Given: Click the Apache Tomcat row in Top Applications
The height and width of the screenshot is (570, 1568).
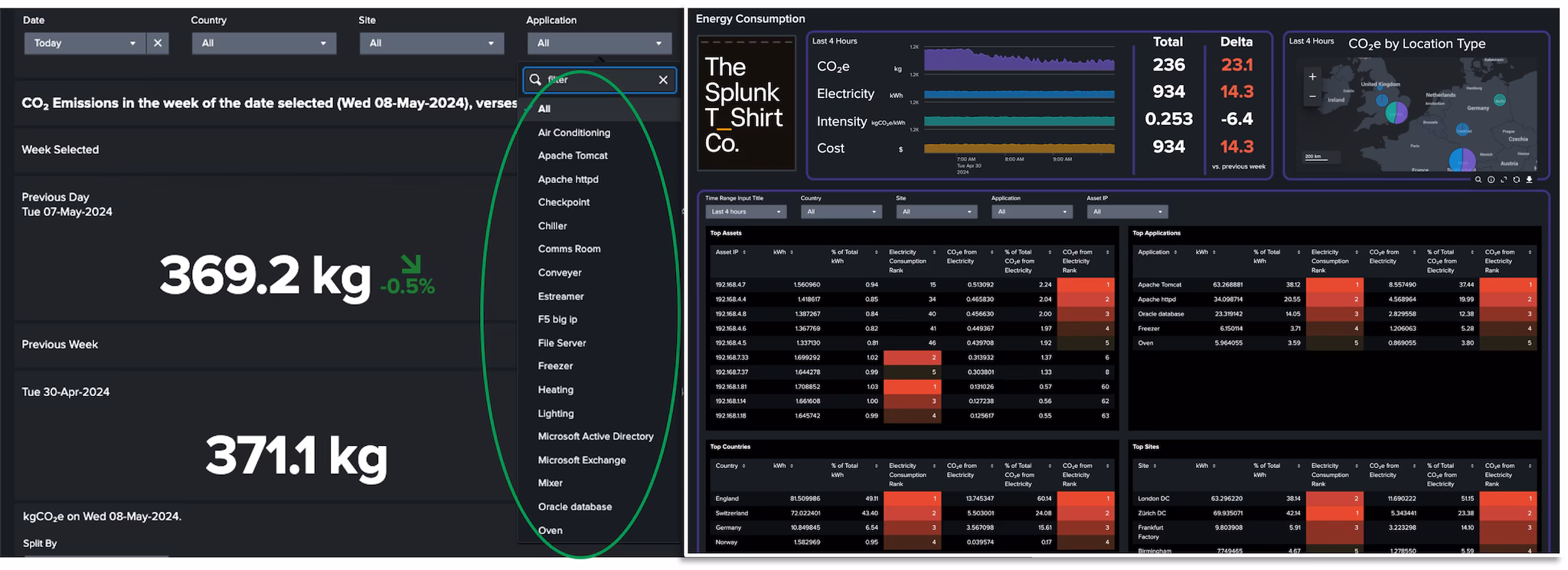Looking at the screenshot, I should point(1159,285).
